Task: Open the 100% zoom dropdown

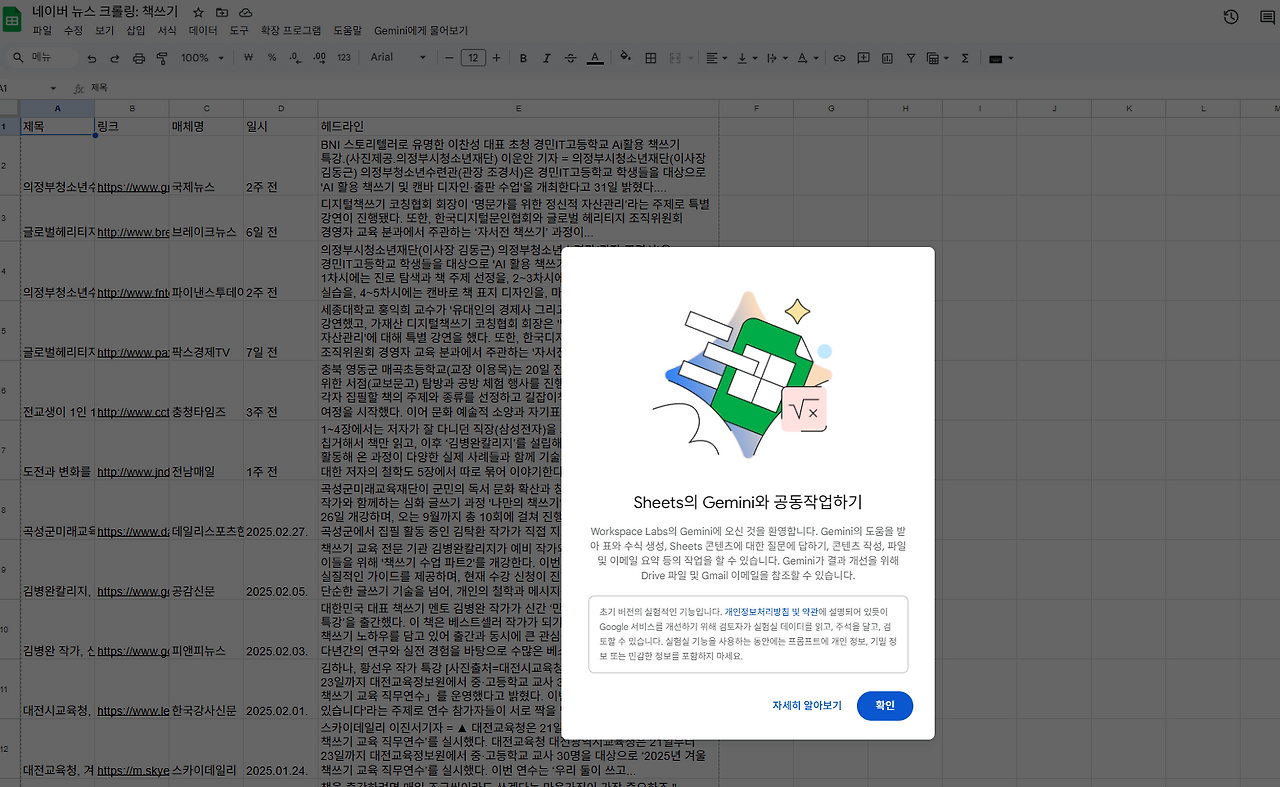Action: (x=200, y=58)
